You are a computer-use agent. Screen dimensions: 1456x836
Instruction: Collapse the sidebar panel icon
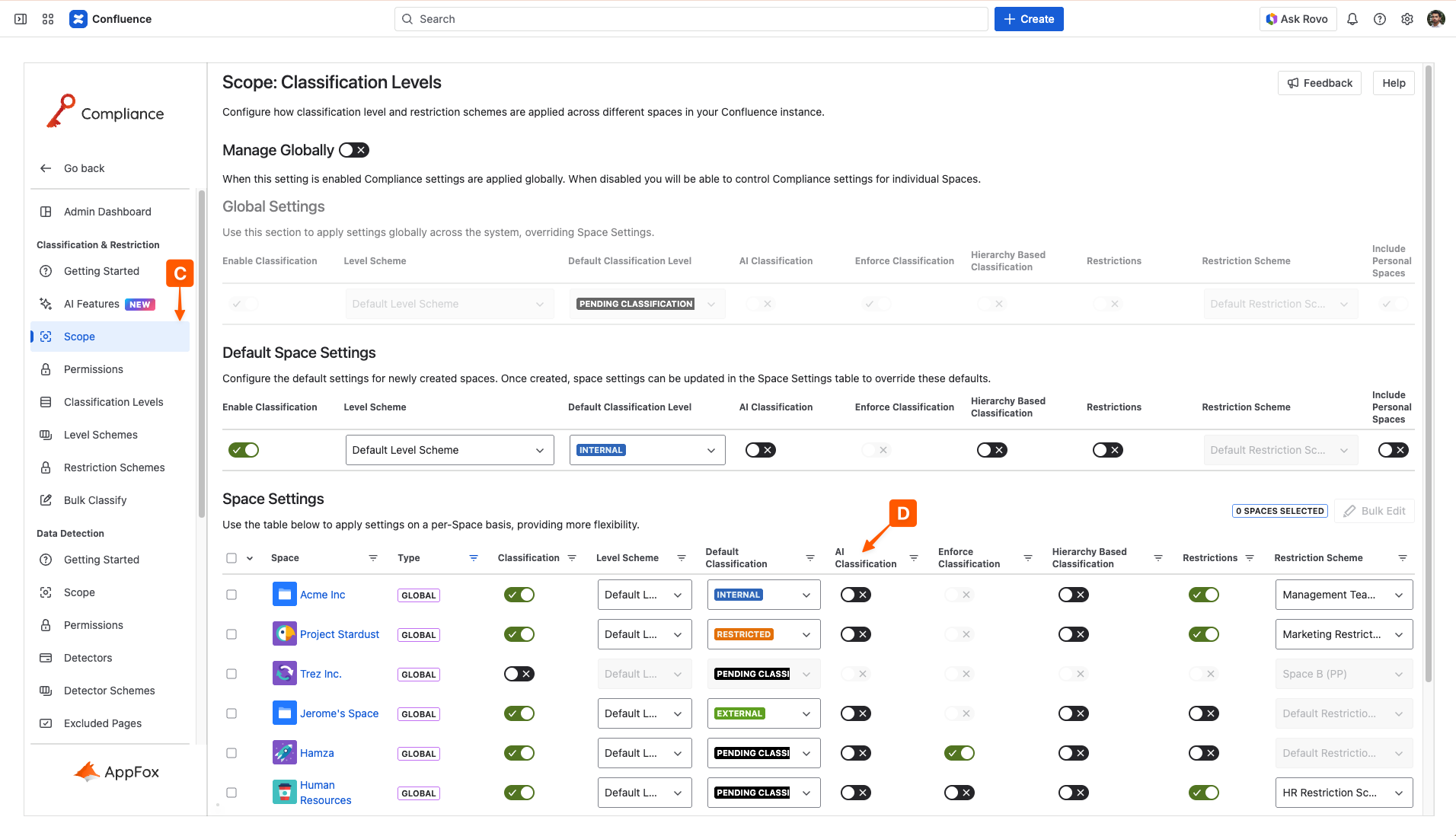pyautogui.click(x=21, y=19)
